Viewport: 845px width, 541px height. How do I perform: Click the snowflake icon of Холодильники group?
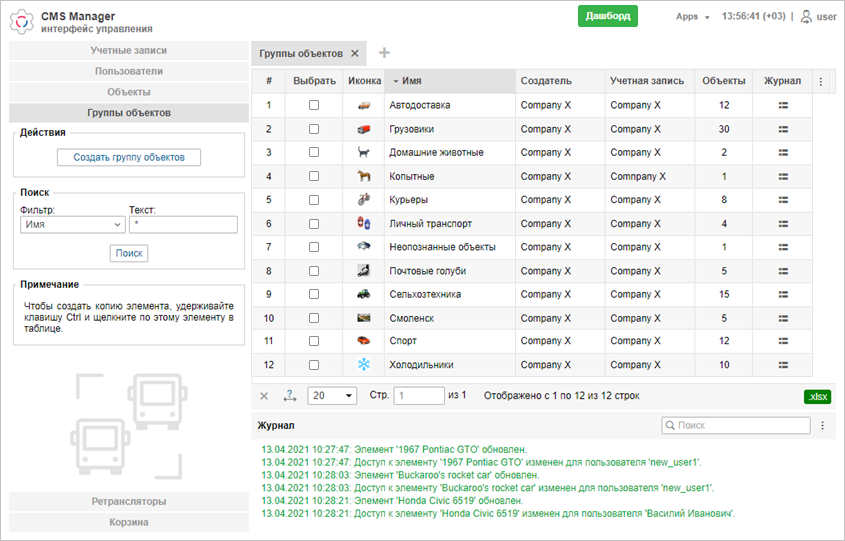[364, 365]
